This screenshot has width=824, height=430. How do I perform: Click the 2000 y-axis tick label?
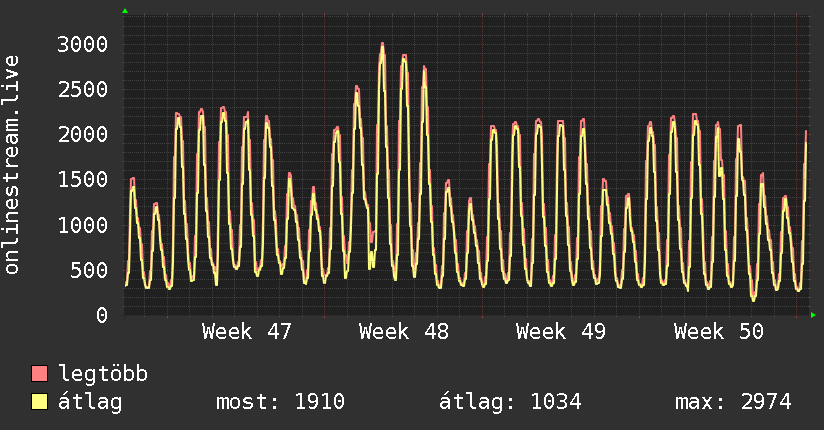tap(83, 135)
